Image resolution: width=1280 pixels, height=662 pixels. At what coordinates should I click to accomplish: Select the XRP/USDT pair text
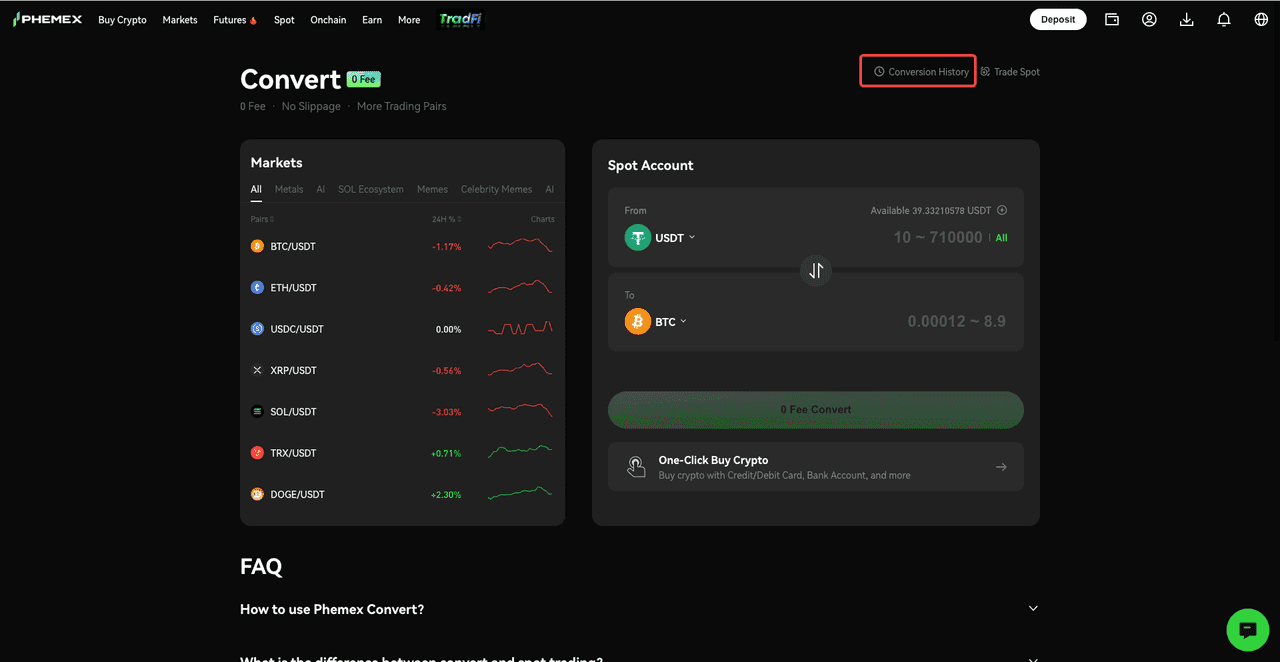293,370
